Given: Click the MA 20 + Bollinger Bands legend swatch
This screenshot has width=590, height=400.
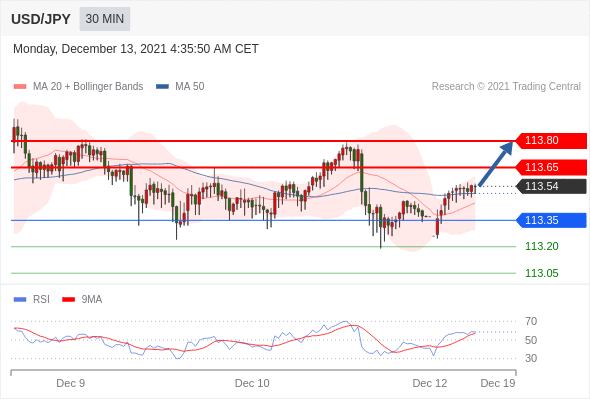Looking at the screenshot, I should point(20,87).
